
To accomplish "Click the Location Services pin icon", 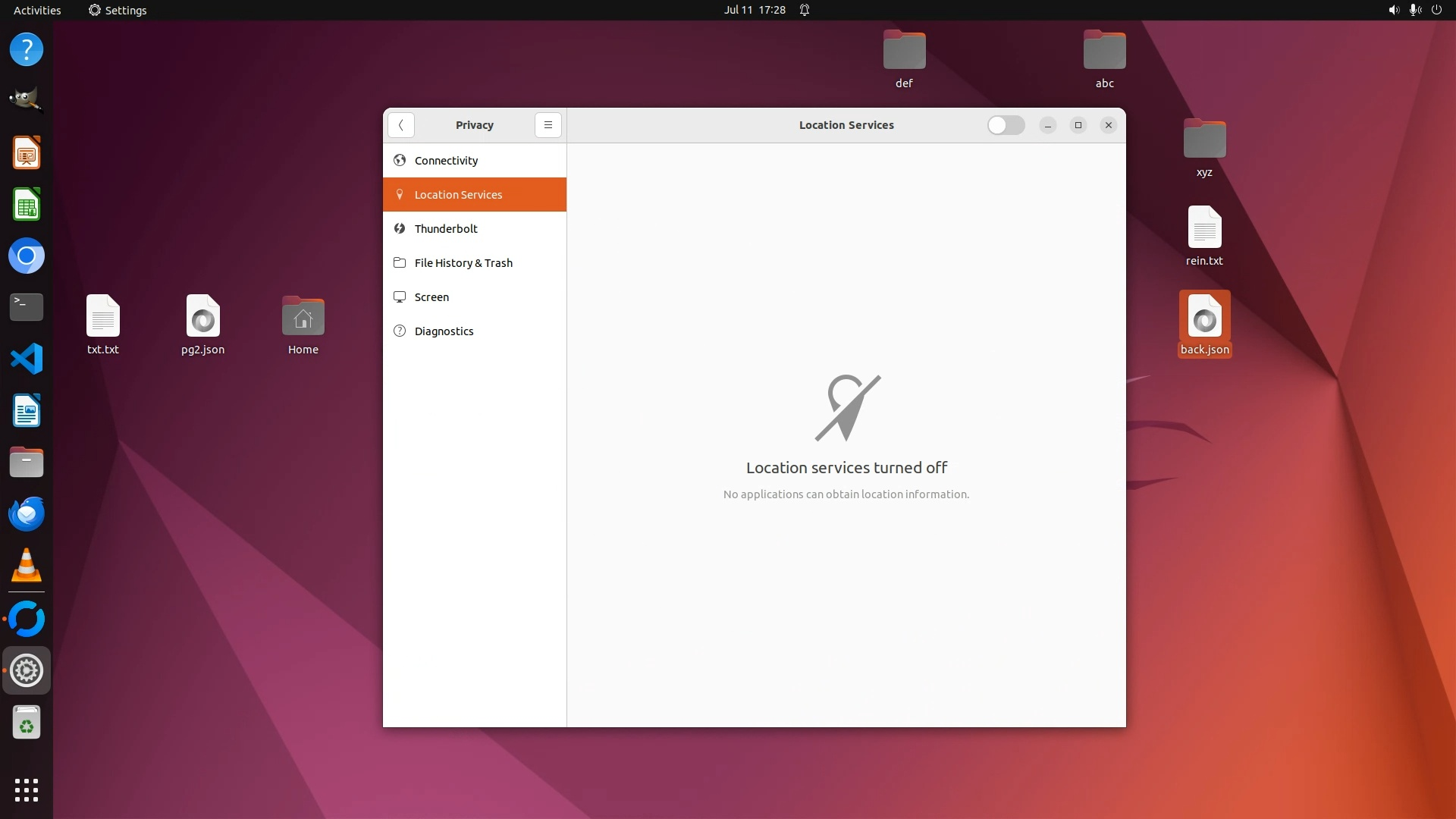I will [400, 195].
